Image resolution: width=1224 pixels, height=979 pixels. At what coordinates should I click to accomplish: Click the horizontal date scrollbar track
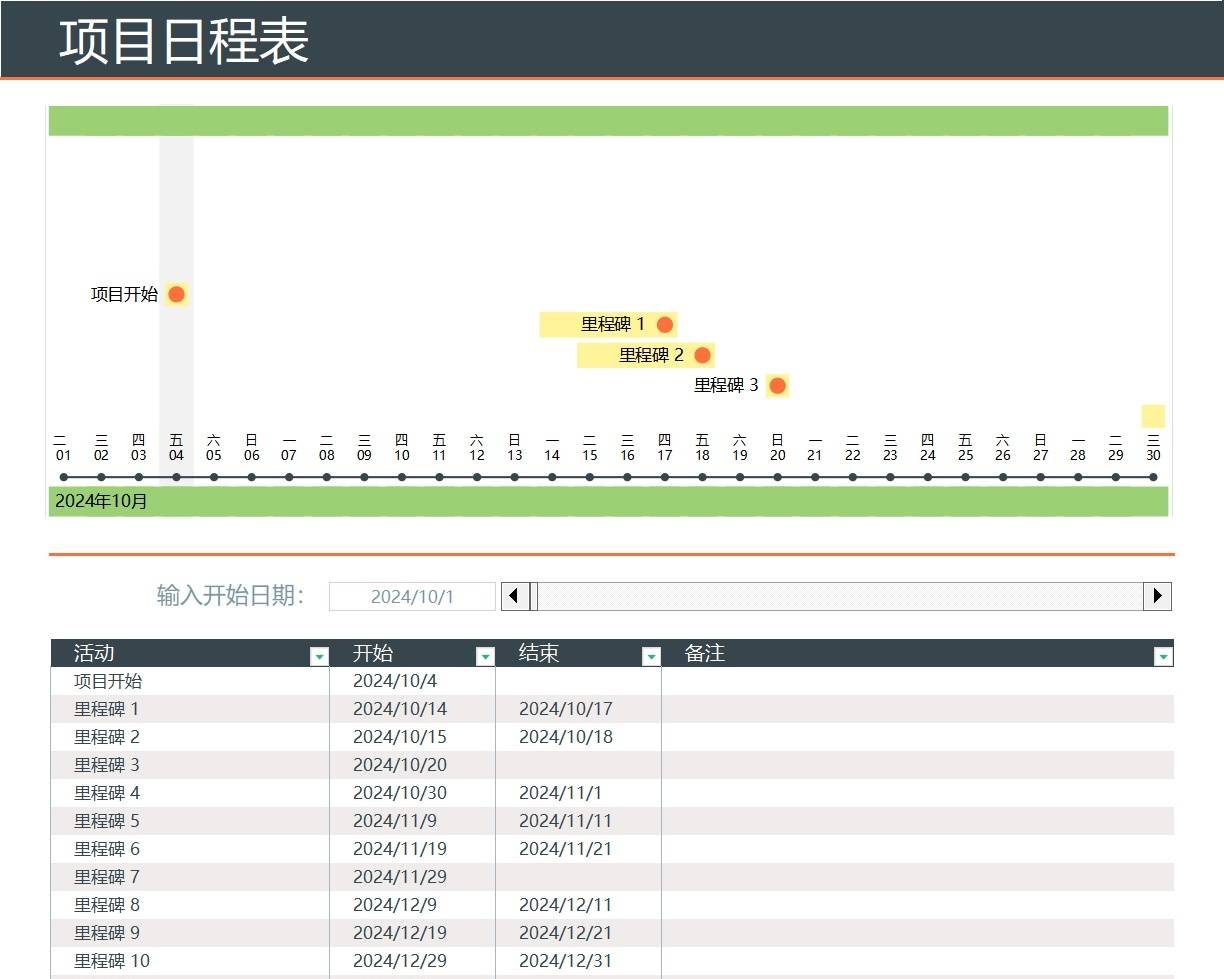(840, 595)
